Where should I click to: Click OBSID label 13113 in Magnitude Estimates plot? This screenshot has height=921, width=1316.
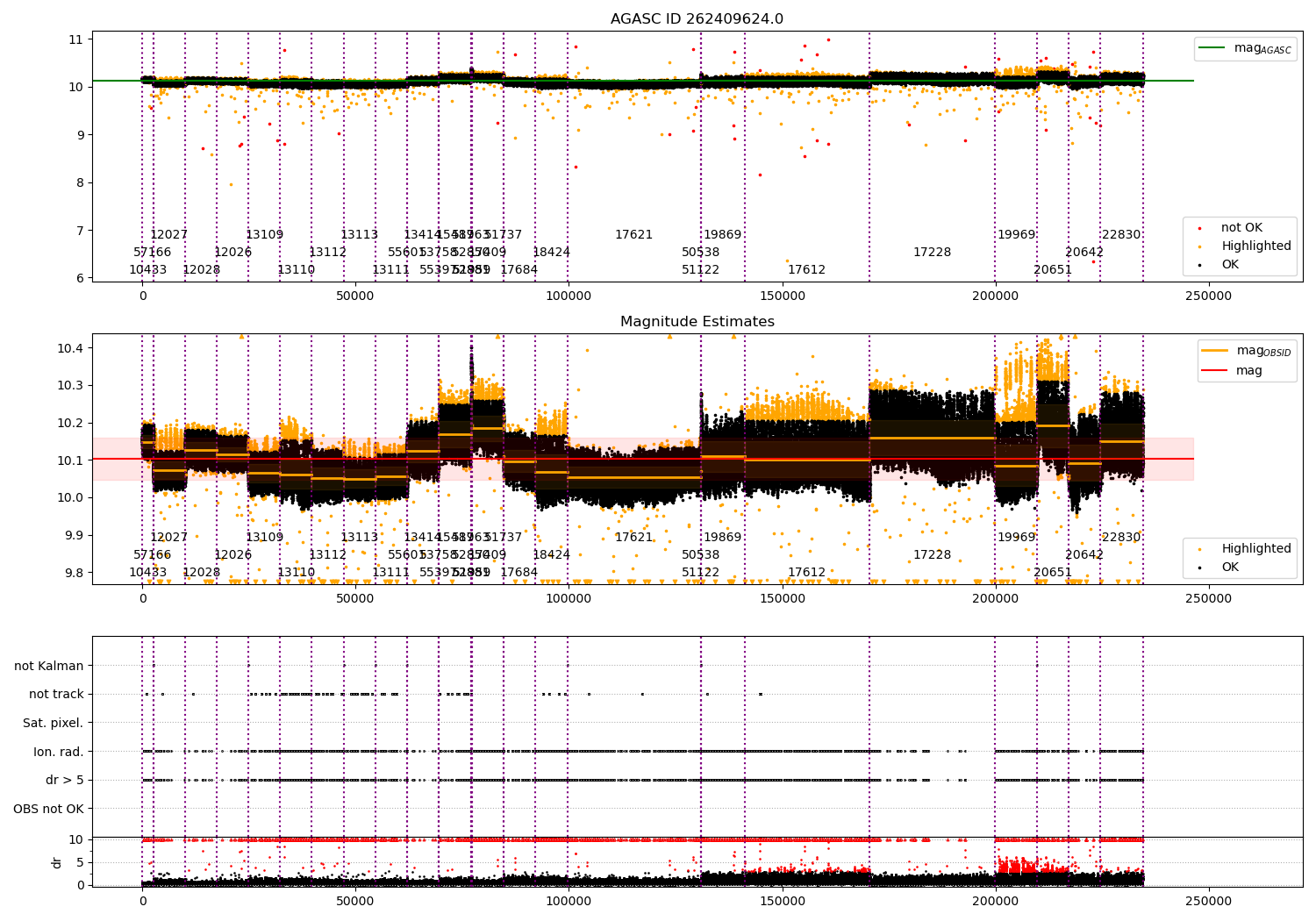[359, 538]
